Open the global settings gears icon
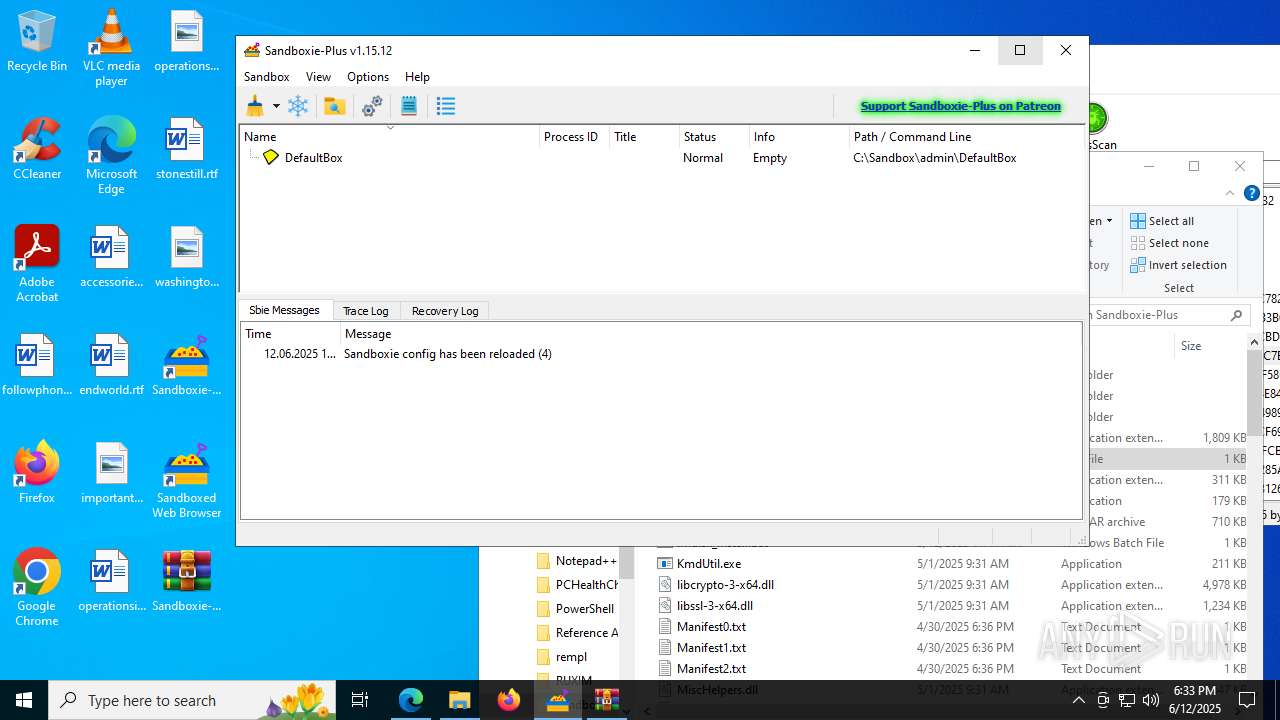The width and height of the screenshot is (1280, 720). [x=372, y=106]
